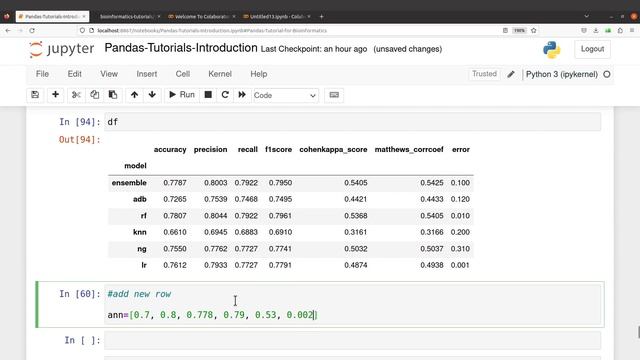The image size is (640, 360).
Task: Click the Last Checkpoint text
Action: click(313, 49)
